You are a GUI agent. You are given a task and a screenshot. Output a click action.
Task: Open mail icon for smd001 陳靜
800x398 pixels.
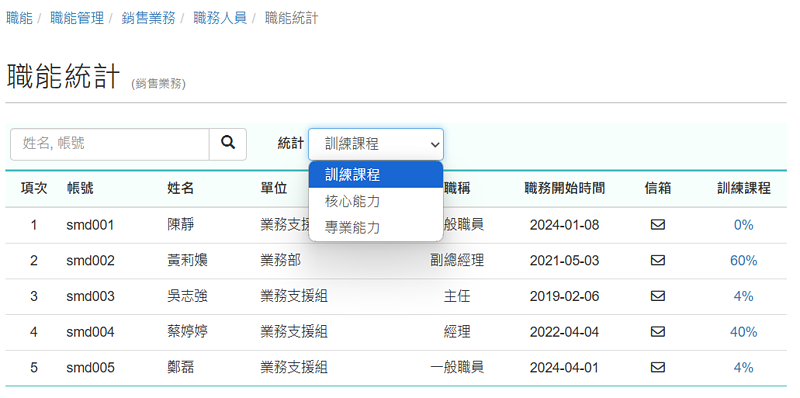(x=658, y=225)
